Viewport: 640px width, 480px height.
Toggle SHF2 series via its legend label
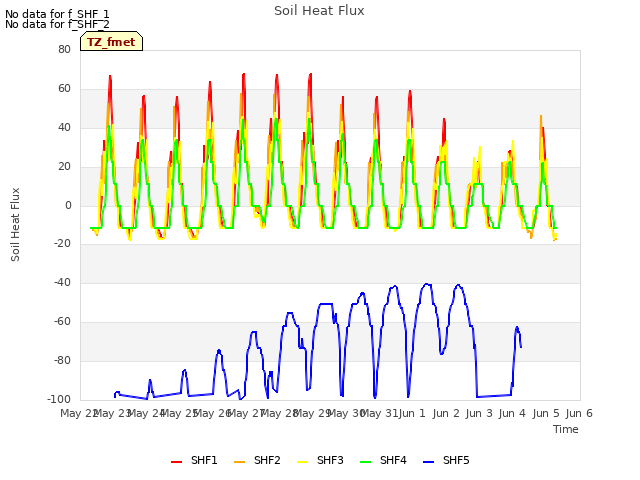tap(267, 460)
